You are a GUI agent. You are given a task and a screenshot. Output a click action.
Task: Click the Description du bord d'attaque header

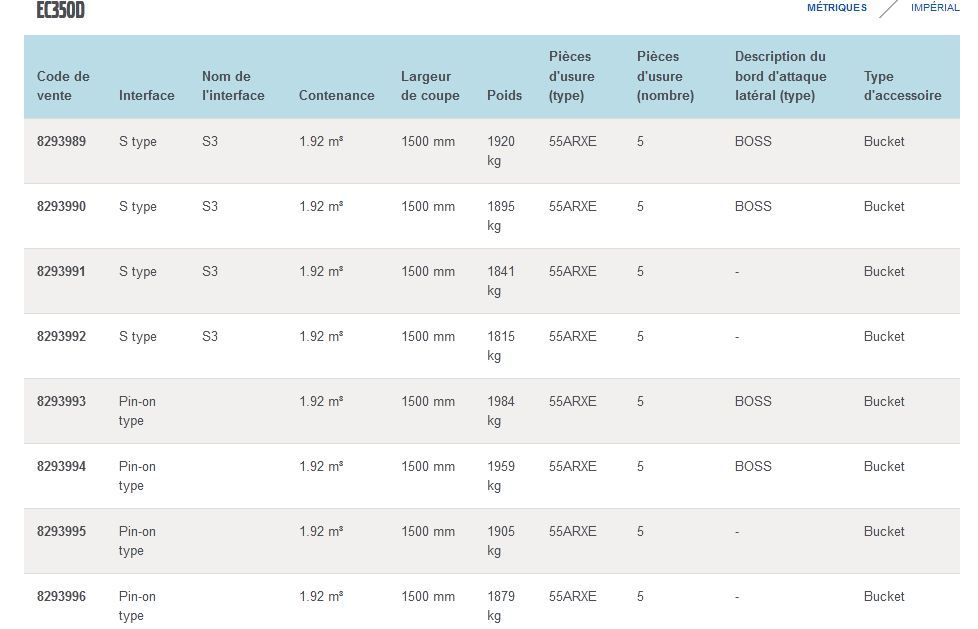pyautogui.click(x=780, y=76)
